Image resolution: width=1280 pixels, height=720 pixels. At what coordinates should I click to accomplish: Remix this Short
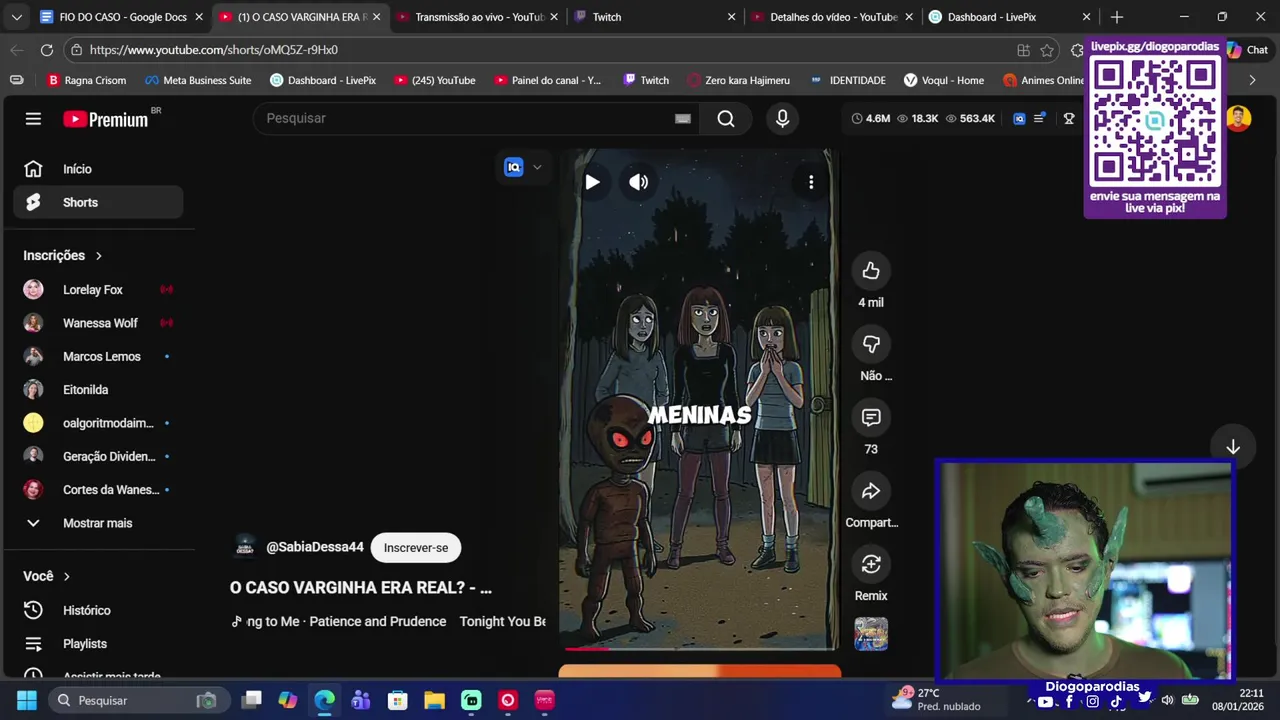(x=871, y=564)
